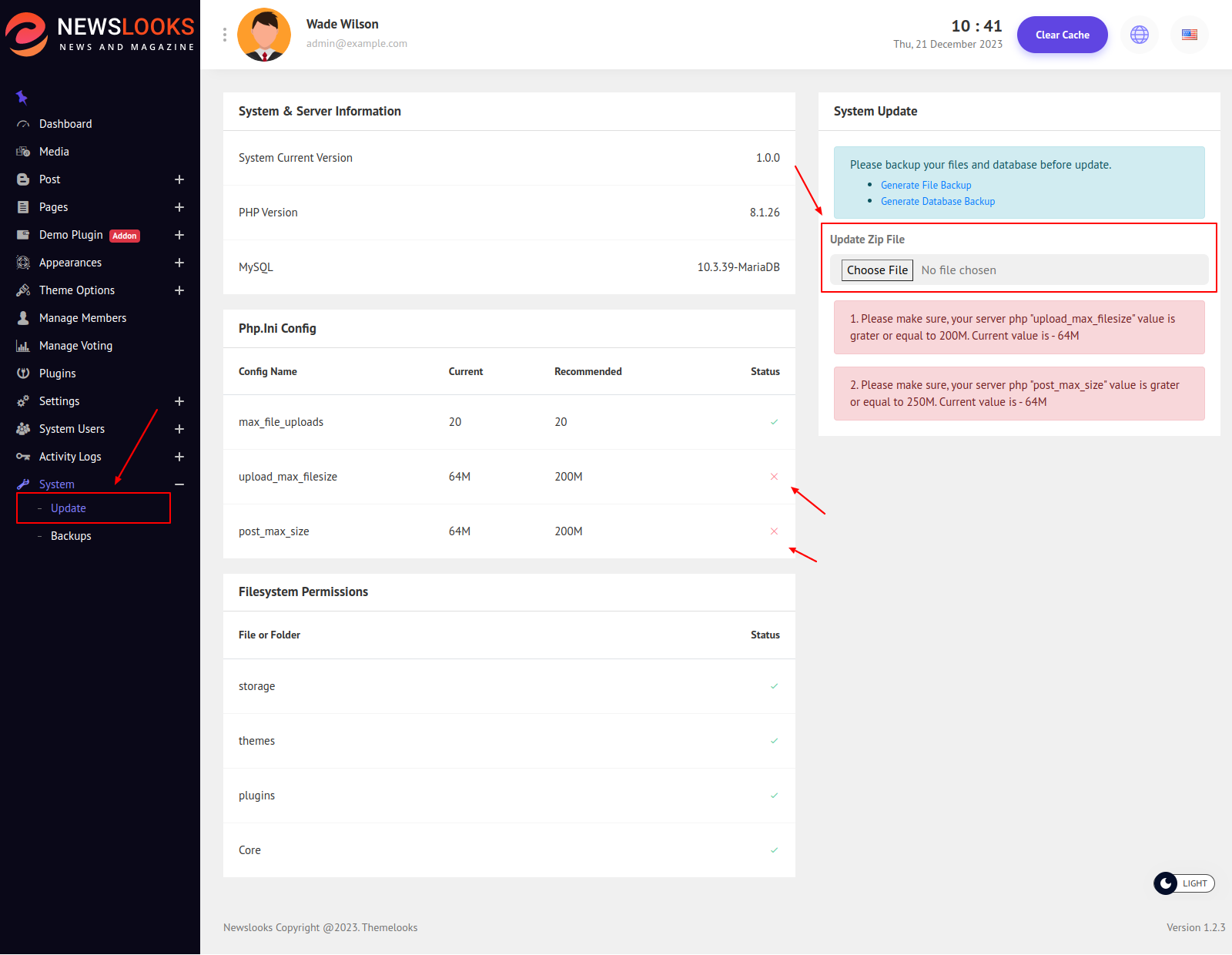1232x955 pixels.
Task: Click Choose File for update zip
Action: tap(877, 270)
